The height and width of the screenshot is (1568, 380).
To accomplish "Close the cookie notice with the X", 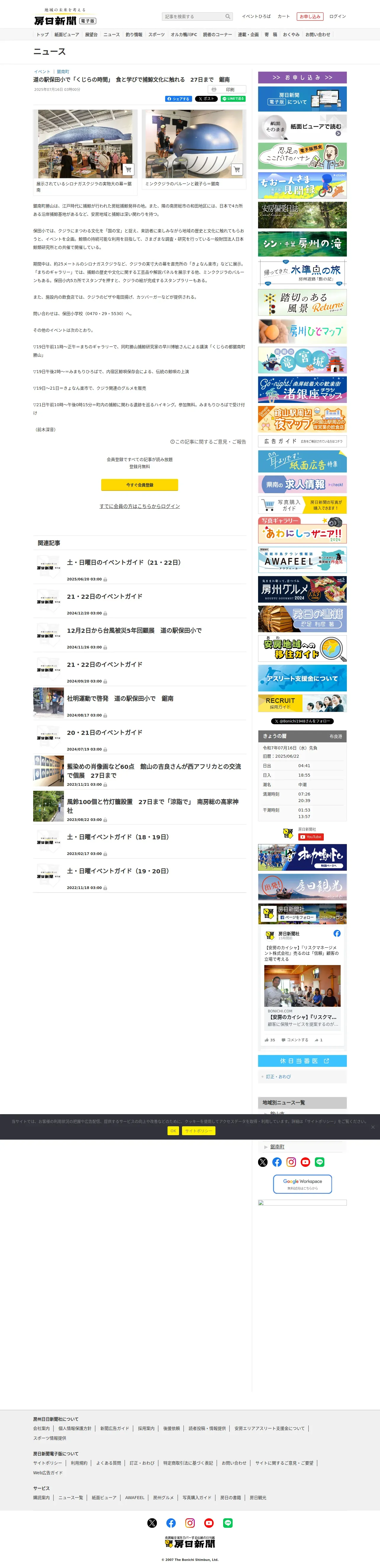I will 373,1127.
